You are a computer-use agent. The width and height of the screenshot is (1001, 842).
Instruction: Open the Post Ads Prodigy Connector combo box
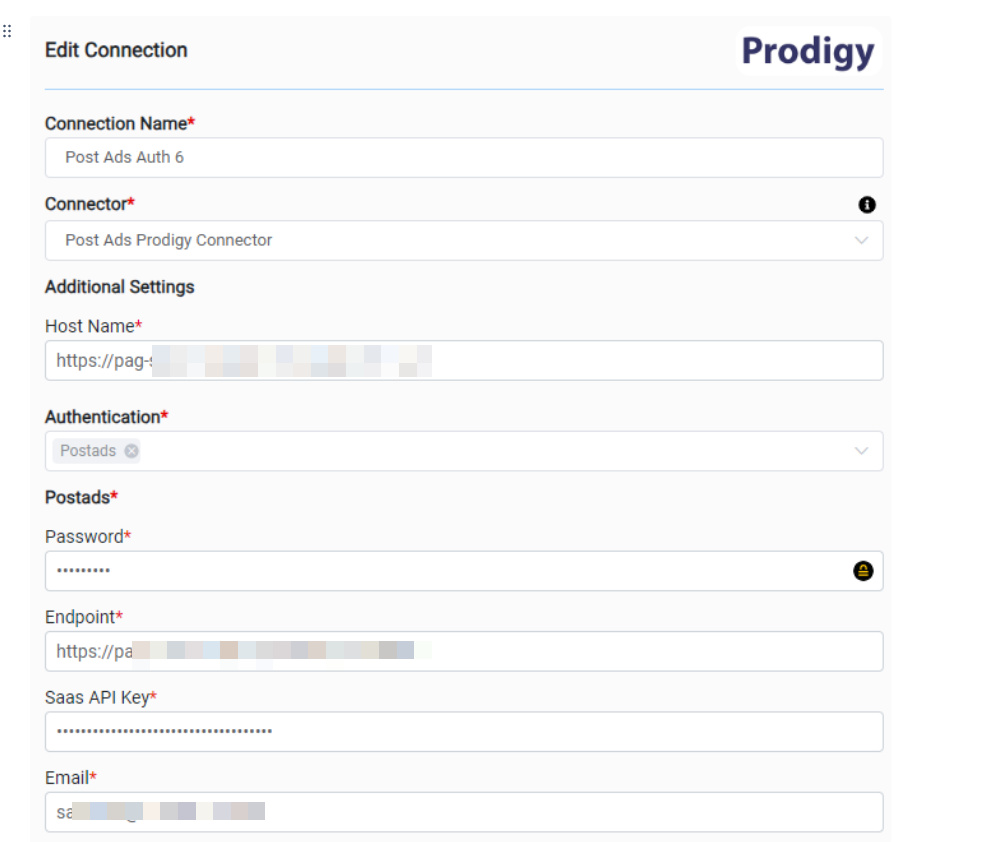click(450, 241)
